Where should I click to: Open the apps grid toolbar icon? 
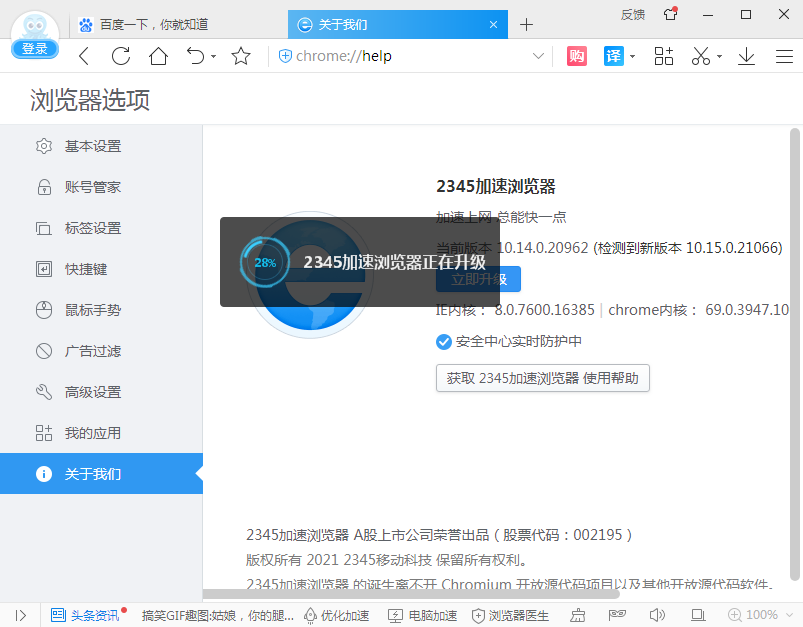click(664, 56)
